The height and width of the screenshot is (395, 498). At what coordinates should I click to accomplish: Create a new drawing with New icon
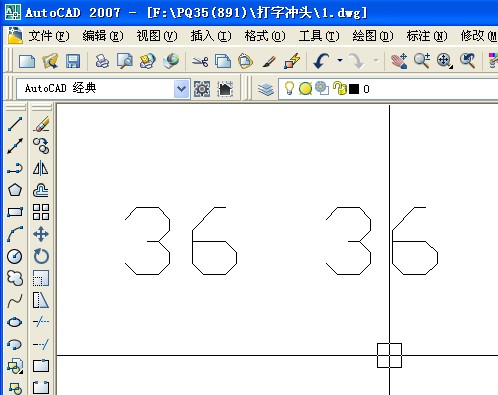[x=27, y=61]
